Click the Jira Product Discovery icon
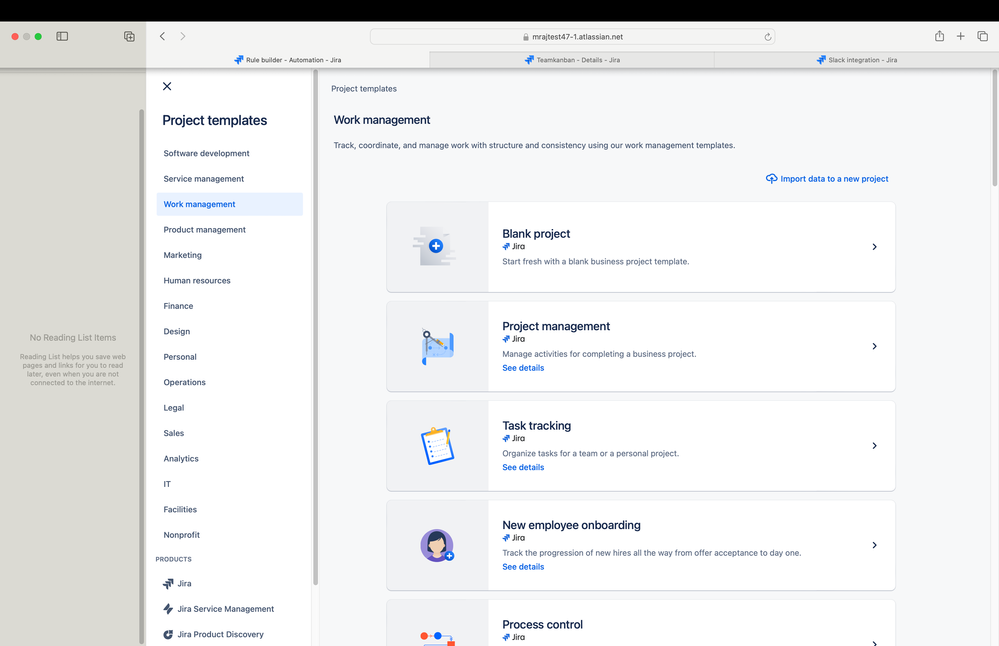 point(168,635)
